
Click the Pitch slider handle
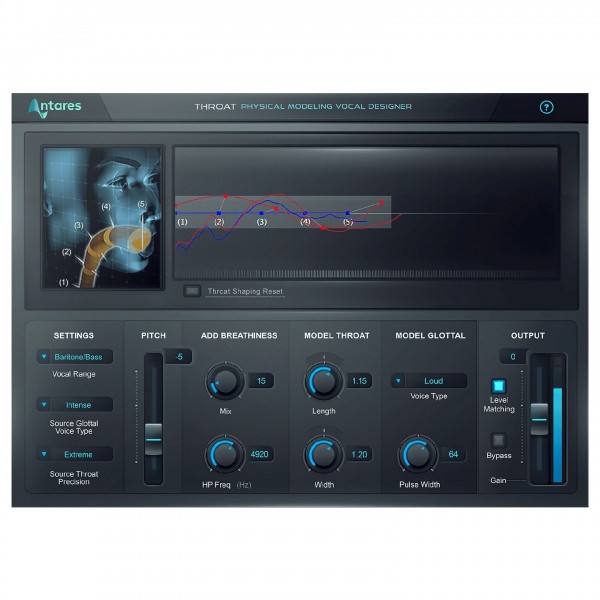[153, 433]
